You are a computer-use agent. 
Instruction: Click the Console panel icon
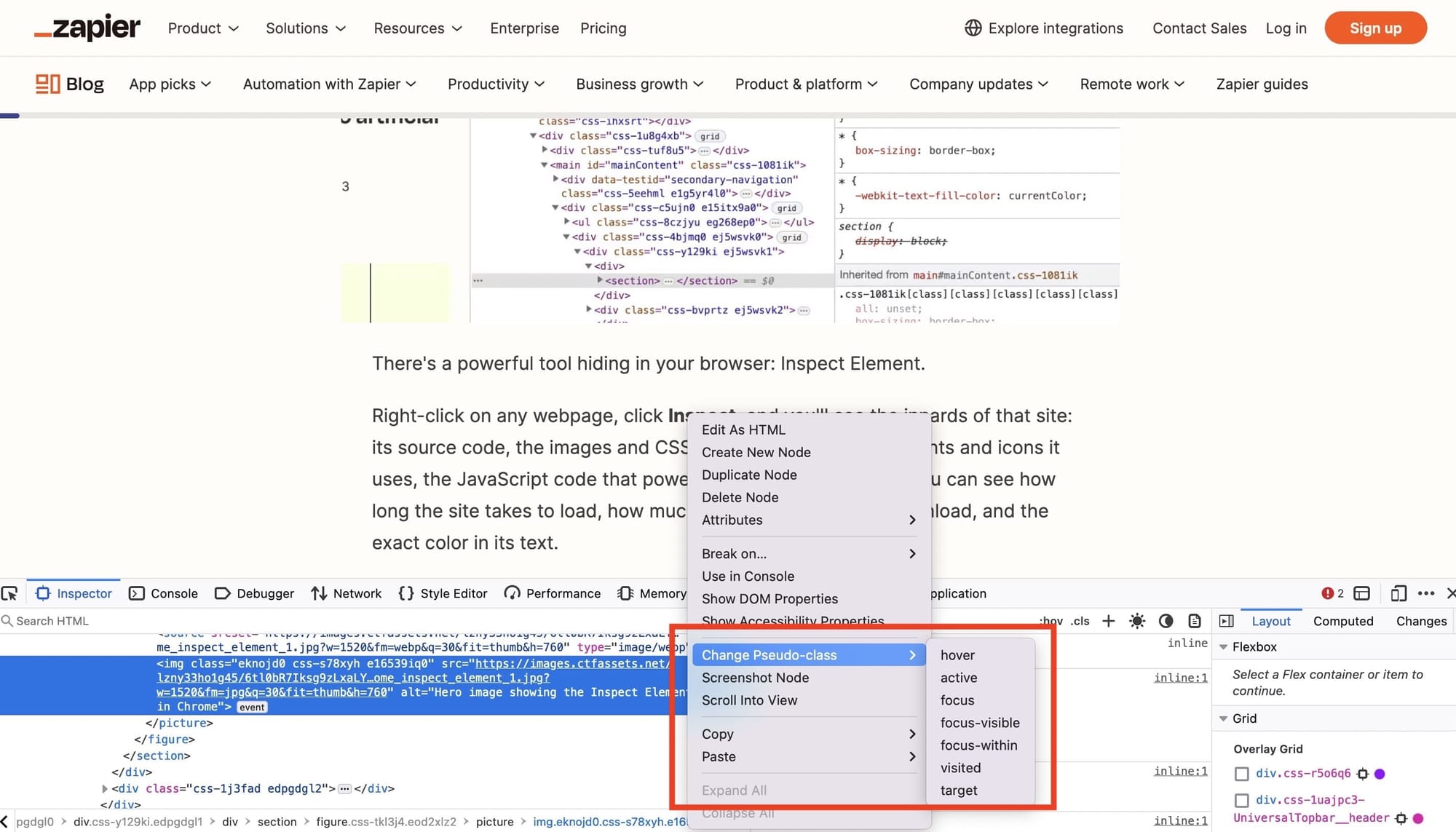136,593
